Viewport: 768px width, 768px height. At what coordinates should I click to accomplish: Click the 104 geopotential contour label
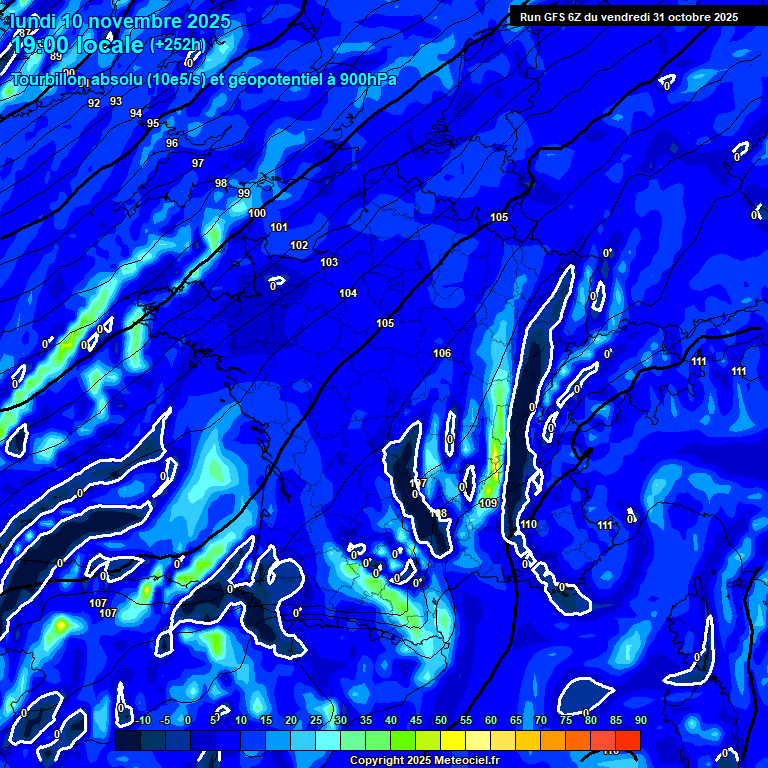[x=348, y=294]
